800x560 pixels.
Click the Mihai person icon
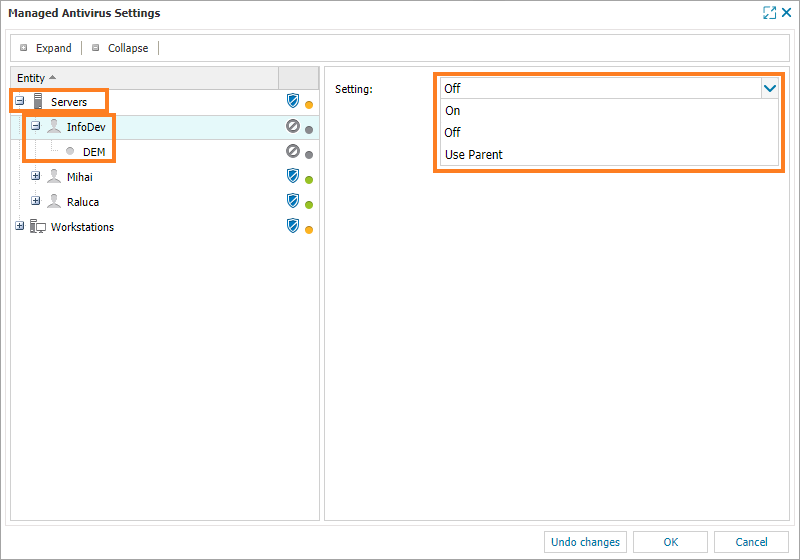(54, 176)
